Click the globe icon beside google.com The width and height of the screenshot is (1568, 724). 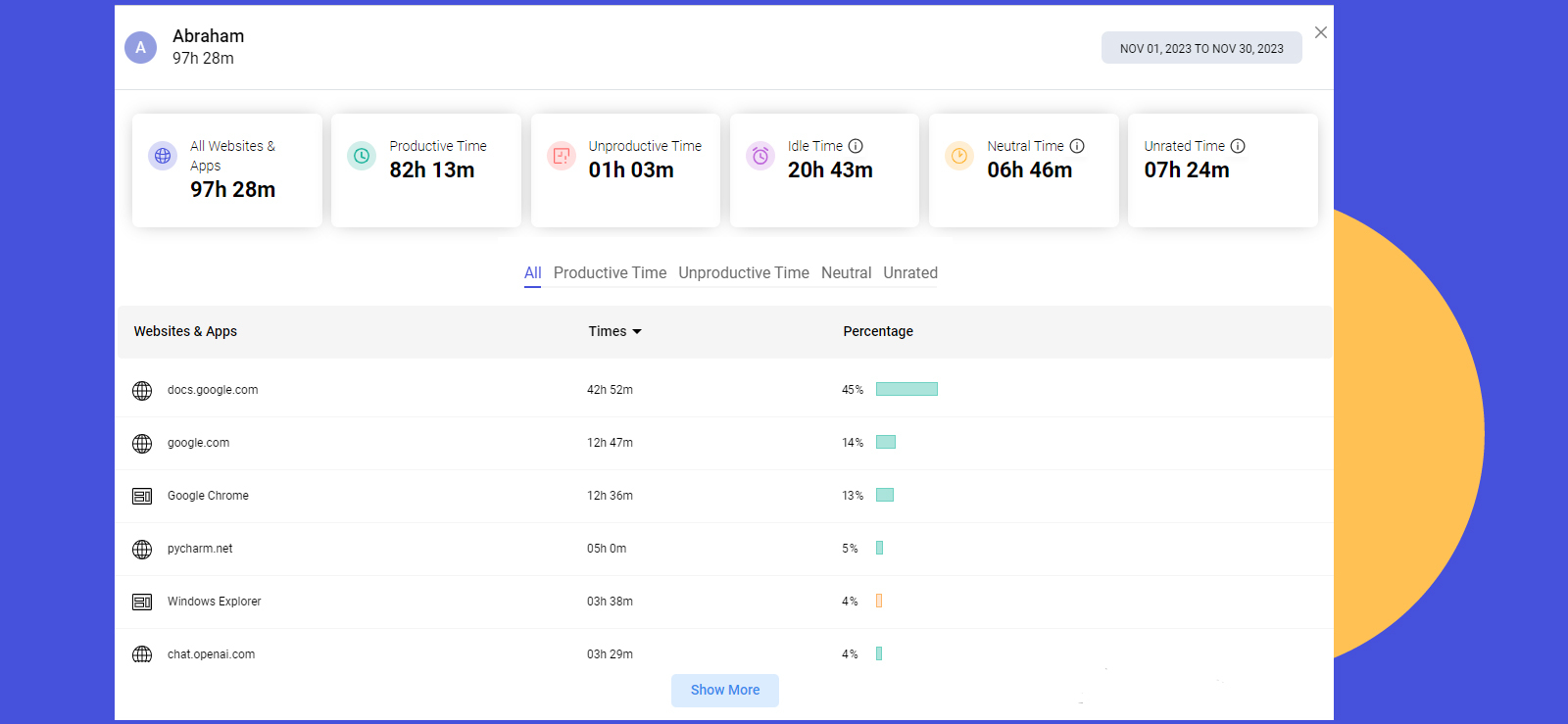(142, 444)
